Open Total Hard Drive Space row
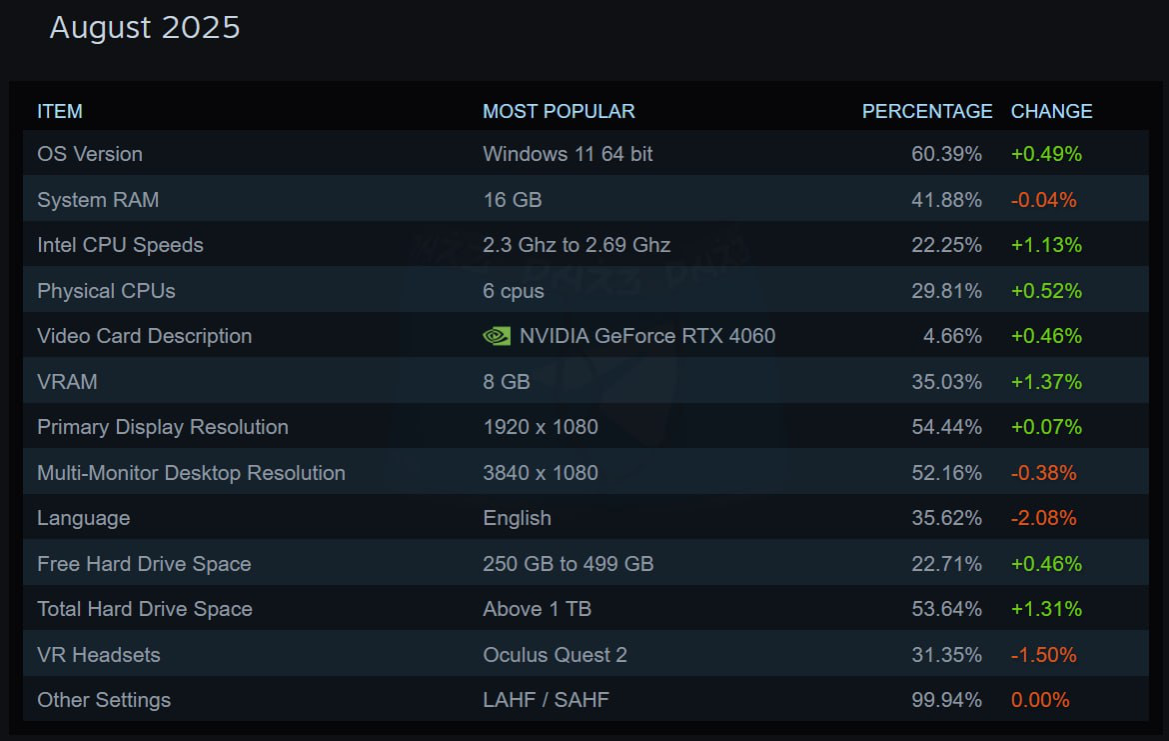 (585, 608)
